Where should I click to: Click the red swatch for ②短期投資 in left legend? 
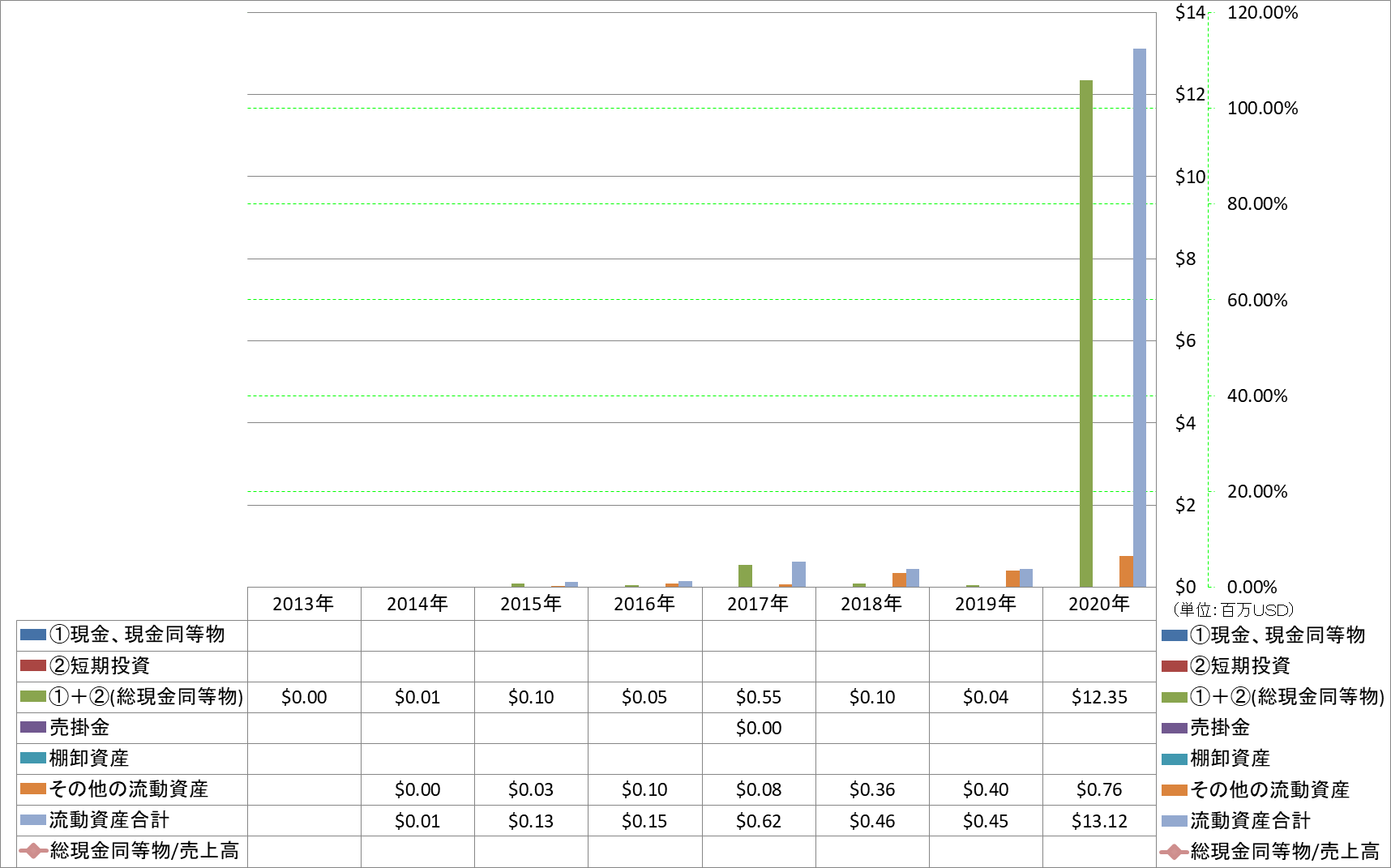coord(33,665)
